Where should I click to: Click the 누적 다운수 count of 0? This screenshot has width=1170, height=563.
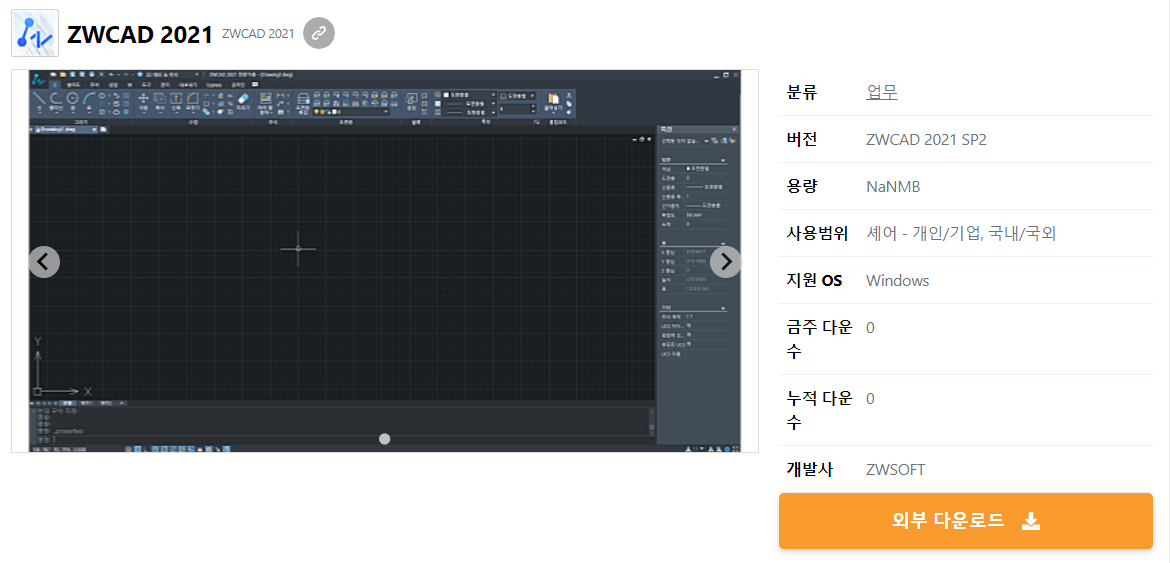coord(870,398)
